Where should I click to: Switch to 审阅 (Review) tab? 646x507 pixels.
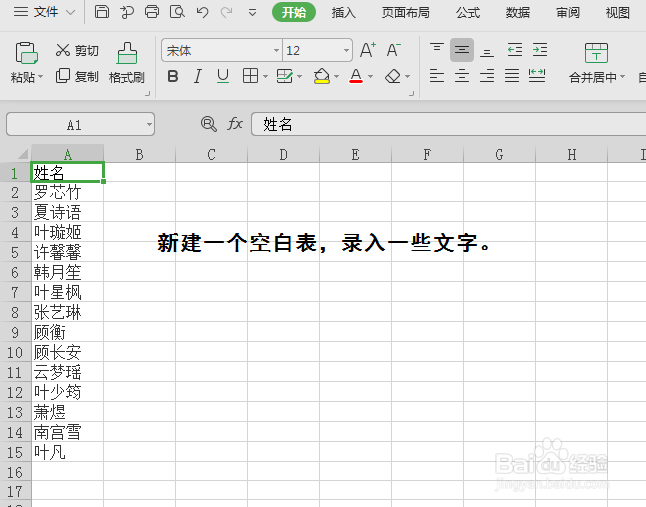568,12
